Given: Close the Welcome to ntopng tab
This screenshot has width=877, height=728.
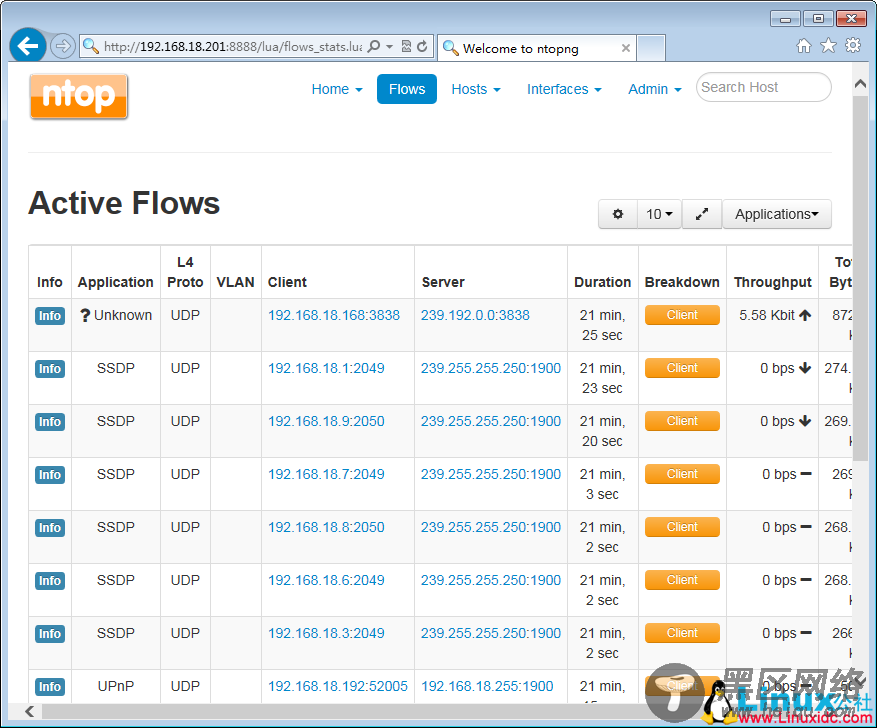Looking at the screenshot, I should (x=626, y=49).
